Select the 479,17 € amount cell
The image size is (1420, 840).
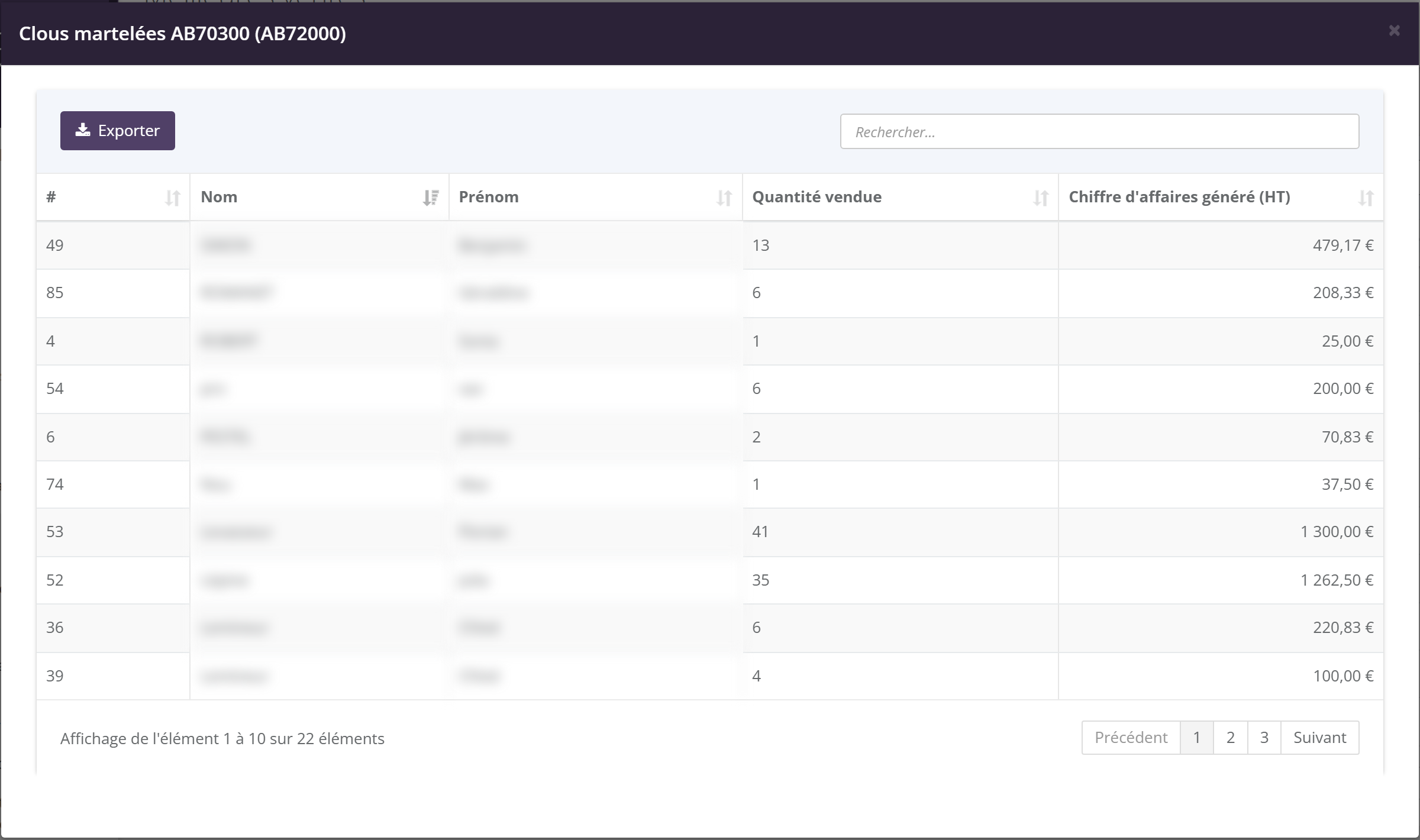click(1221, 245)
